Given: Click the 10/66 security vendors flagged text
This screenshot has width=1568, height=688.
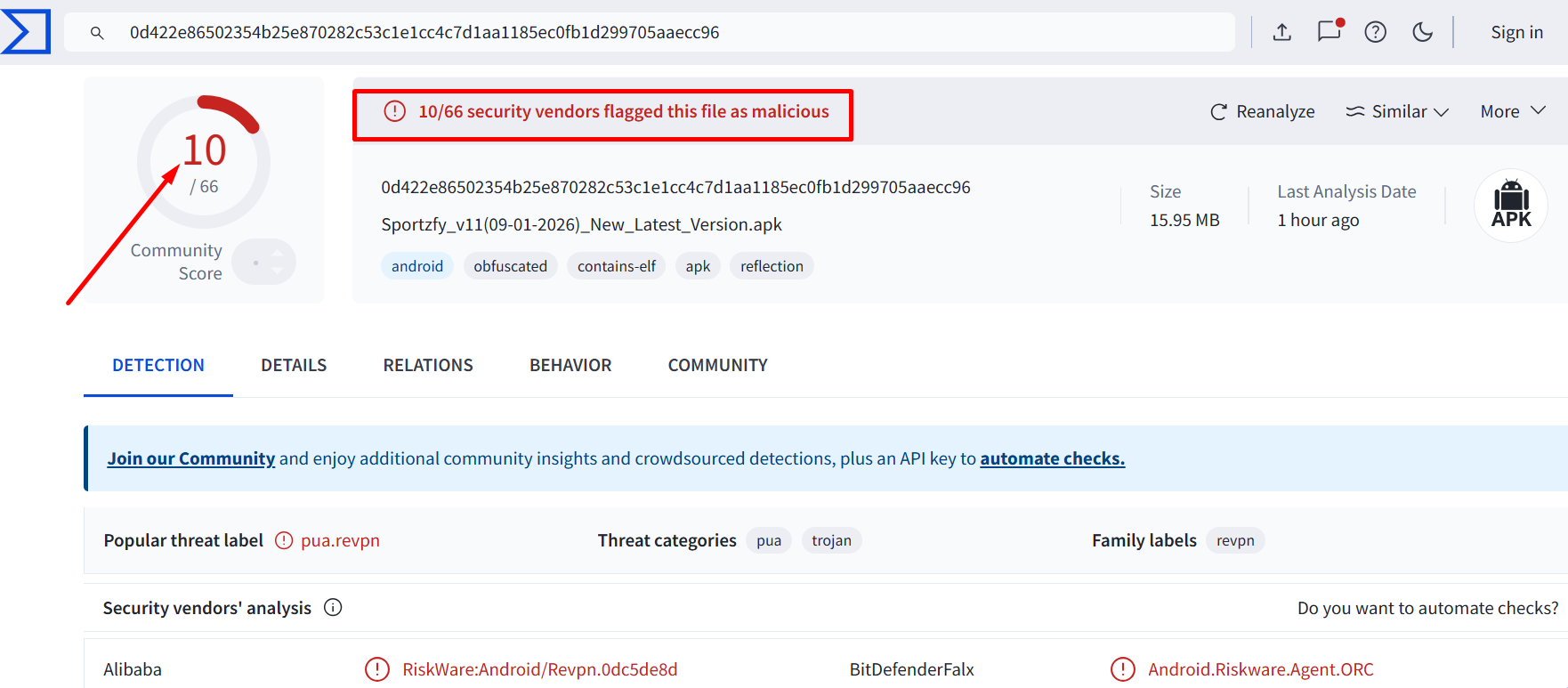Looking at the screenshot, I should 624,111.
